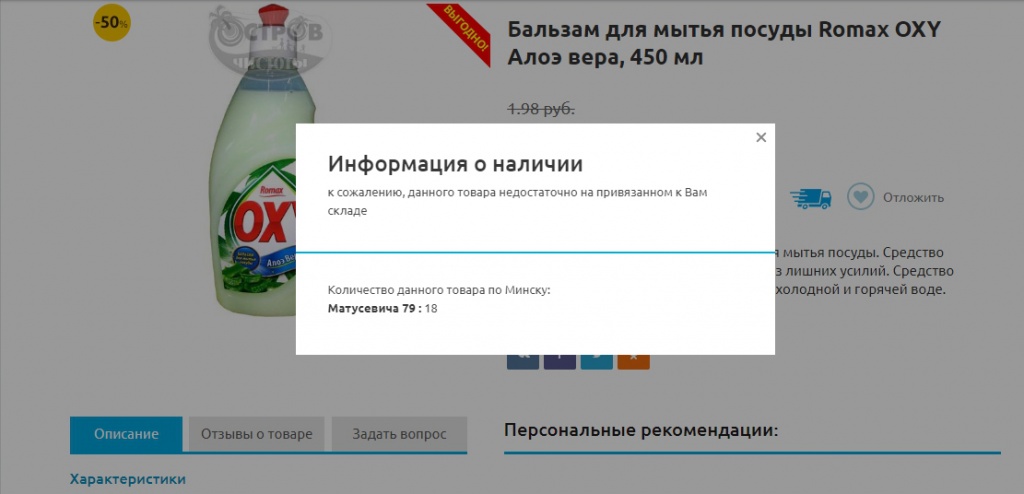
Task: Click the delivery truck icon
Action: [810, 199]
